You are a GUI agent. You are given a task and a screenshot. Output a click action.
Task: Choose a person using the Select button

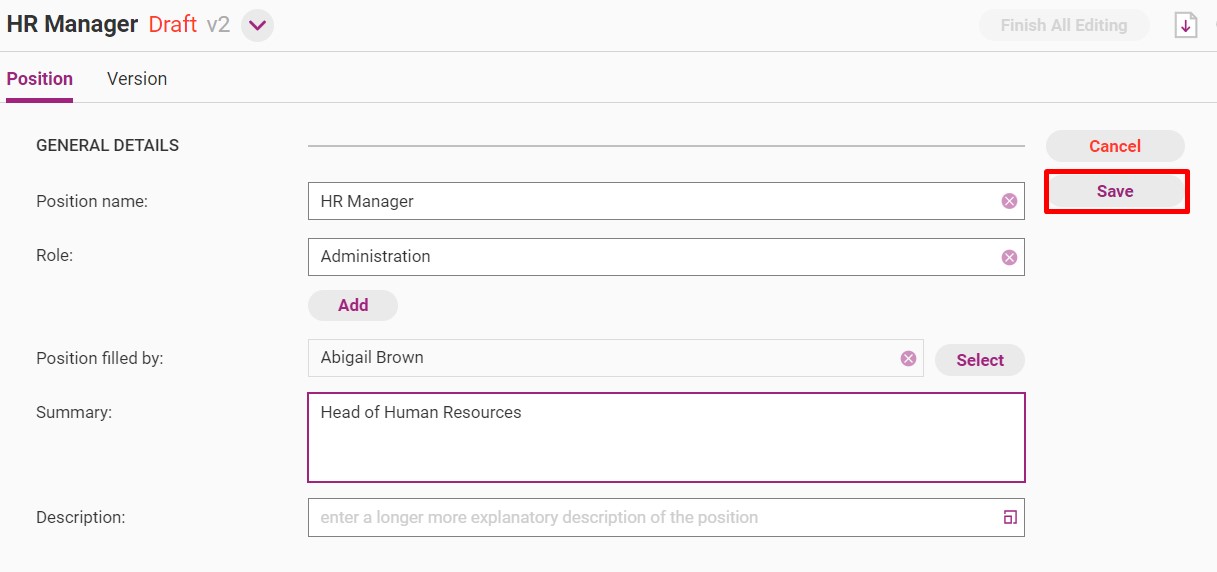point(980,360)
